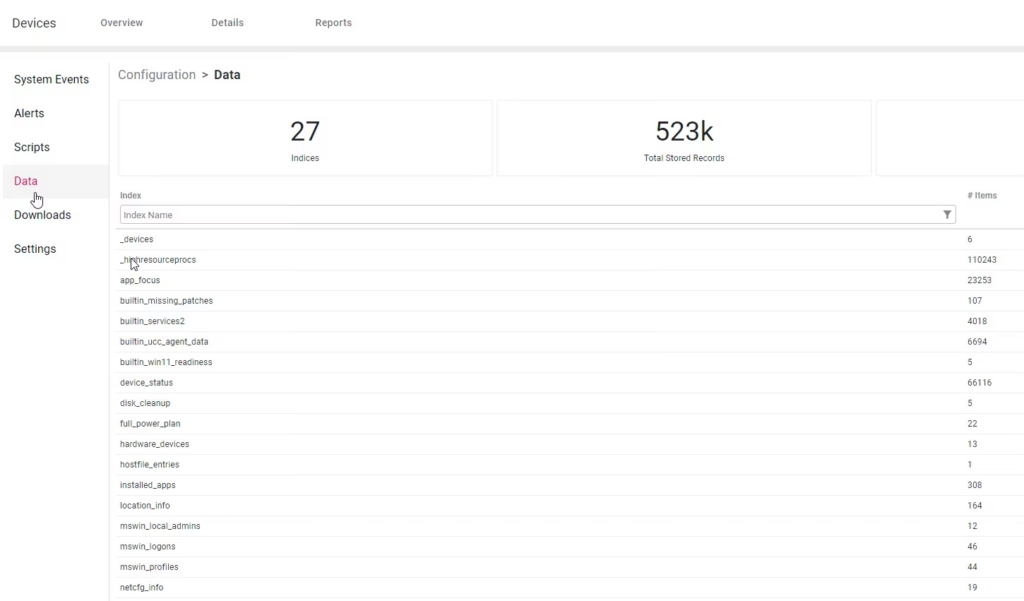Click the 27 Indices summary card
Viewport: 1024px width, 601px height.
(305, 138)
